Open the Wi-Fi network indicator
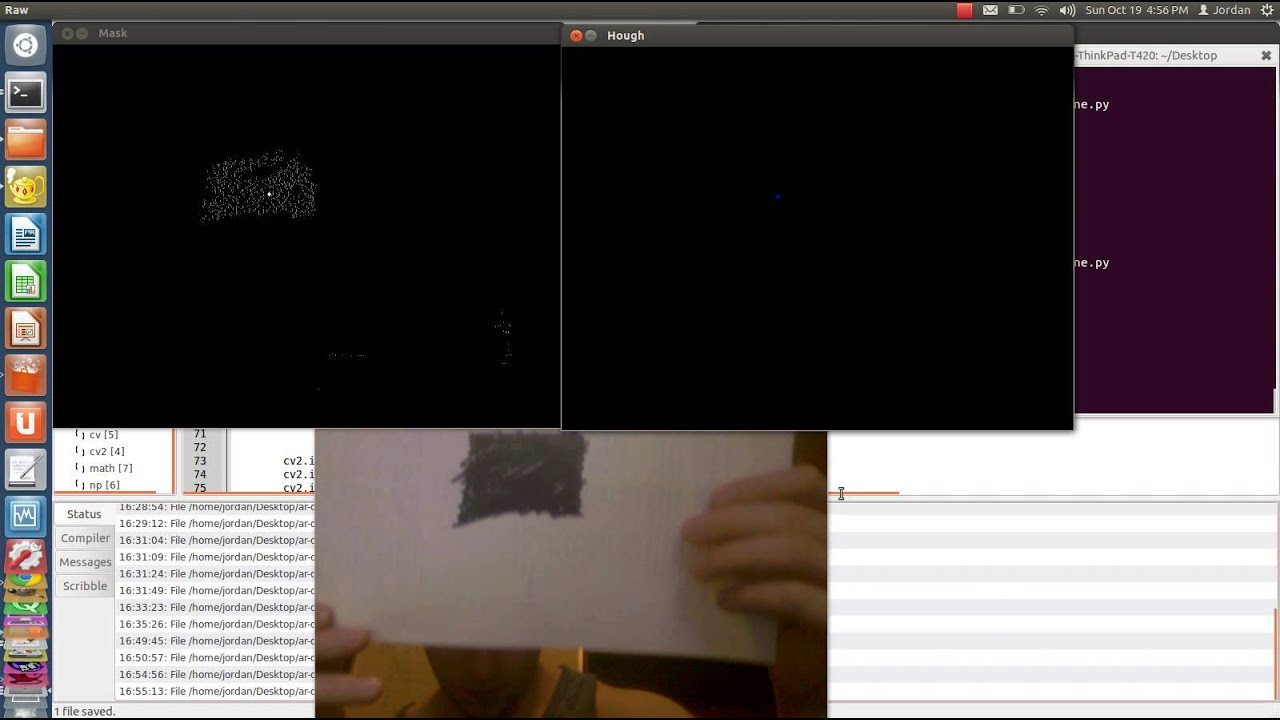This screenshot has height=720, width=1280. tap(1042, 10)
